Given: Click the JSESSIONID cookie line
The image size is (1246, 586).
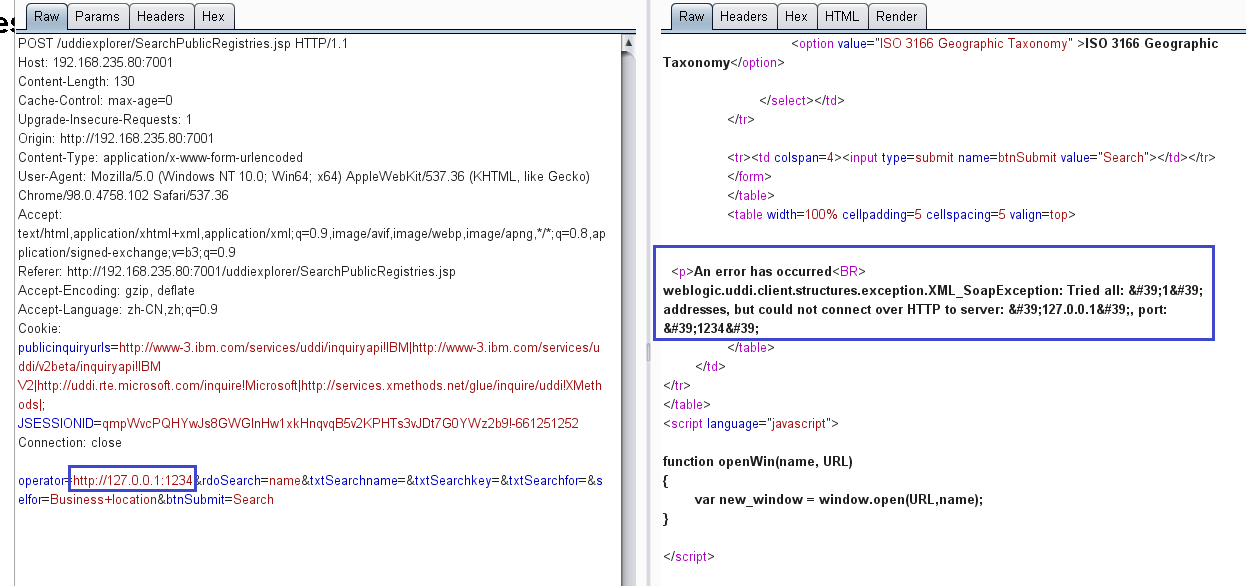Looking at the screenshot, I should [298, 424].
